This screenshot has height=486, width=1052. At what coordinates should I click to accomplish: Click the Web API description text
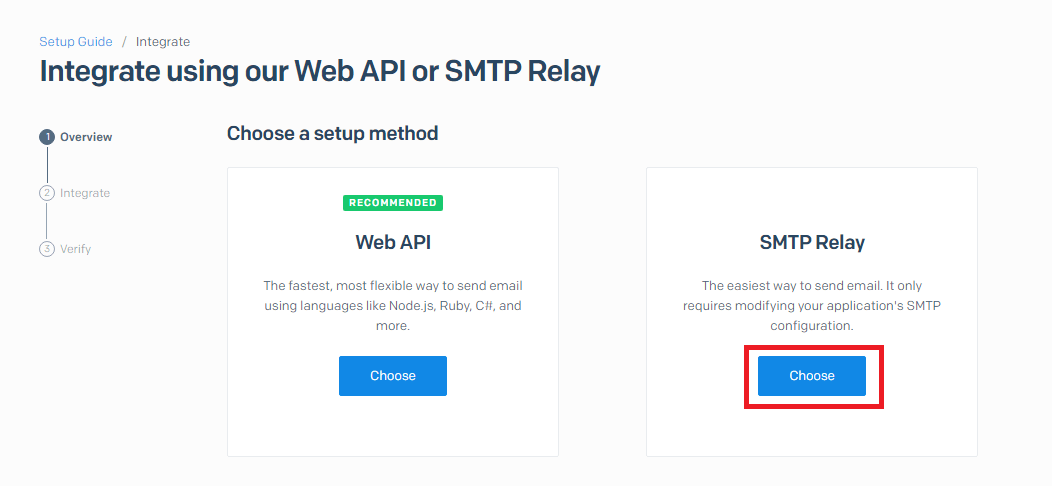click(393, 306)
